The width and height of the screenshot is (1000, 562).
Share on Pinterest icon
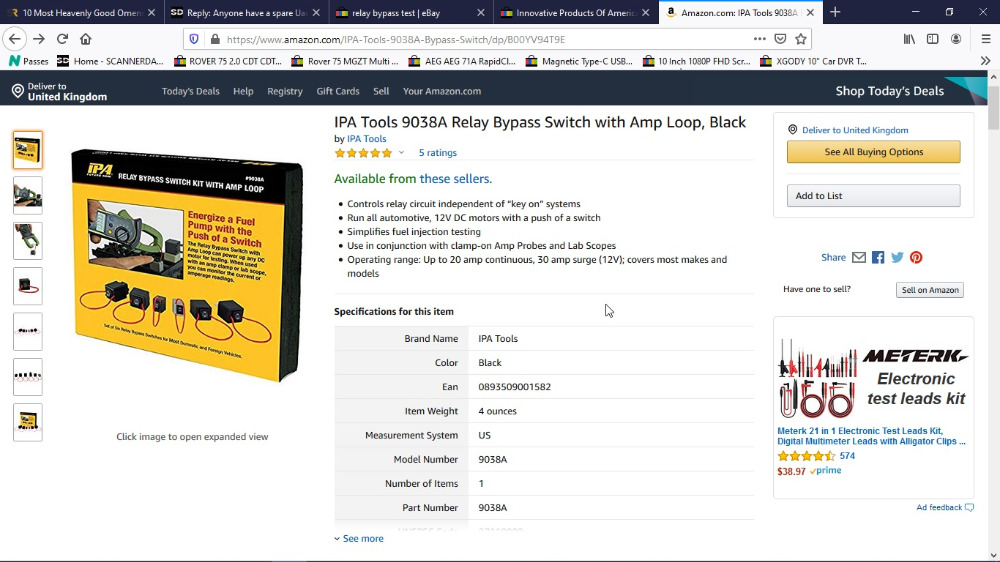point(916,258)
